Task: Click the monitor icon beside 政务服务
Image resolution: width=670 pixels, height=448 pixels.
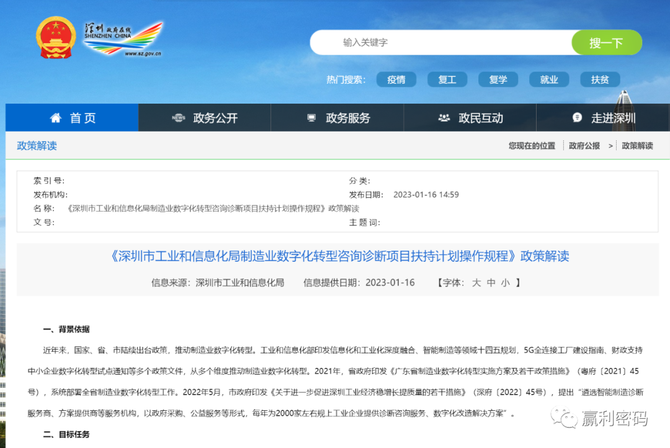Action: click(x=311, y=118)
